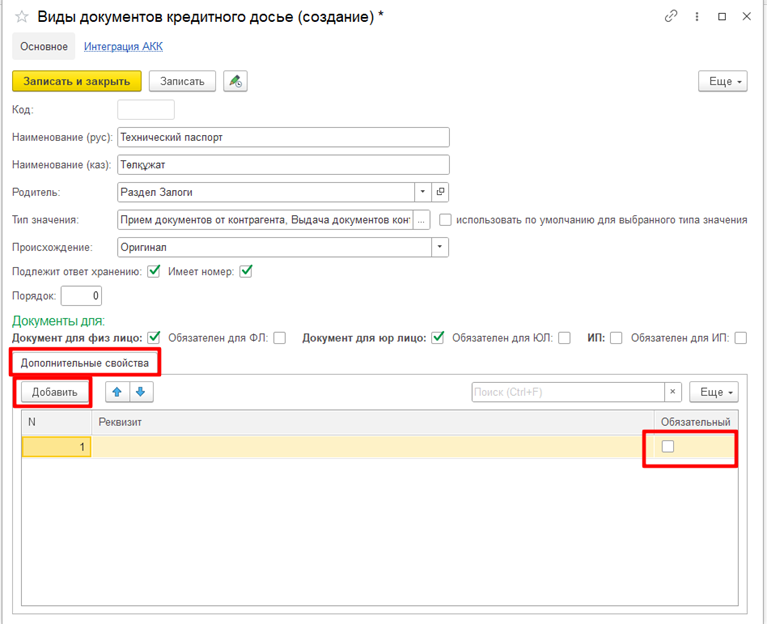
Task: Click the empty Реквизит cell in row 1
Action: (373, 446)
